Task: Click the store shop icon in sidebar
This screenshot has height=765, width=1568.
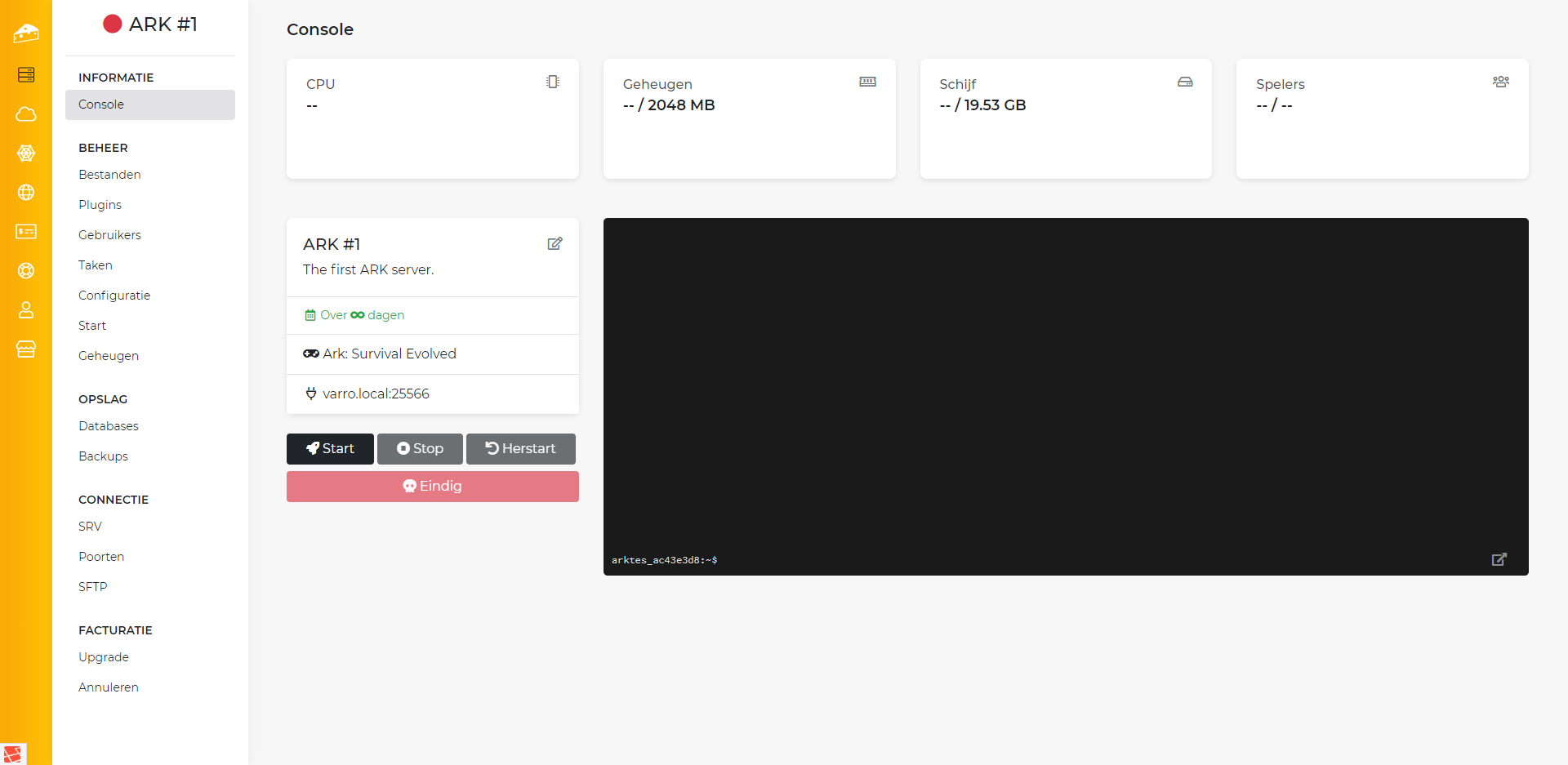Action: [26, 349]
